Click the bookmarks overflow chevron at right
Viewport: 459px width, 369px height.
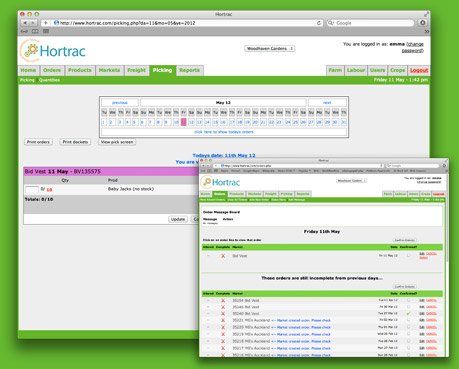[426, 31]
